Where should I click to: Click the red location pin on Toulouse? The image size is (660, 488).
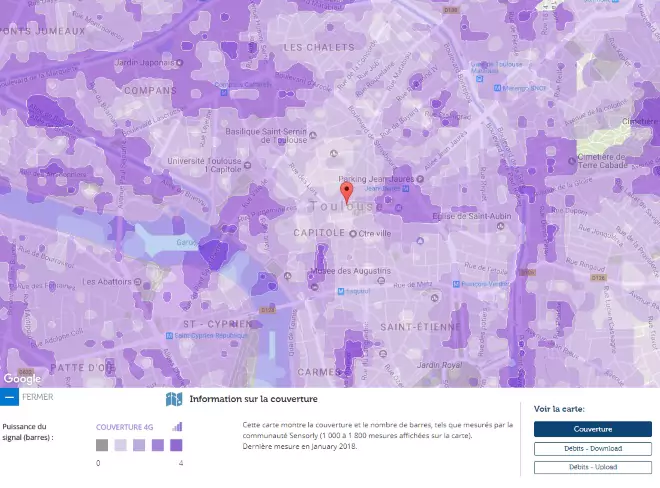click(x=346, y=192)
